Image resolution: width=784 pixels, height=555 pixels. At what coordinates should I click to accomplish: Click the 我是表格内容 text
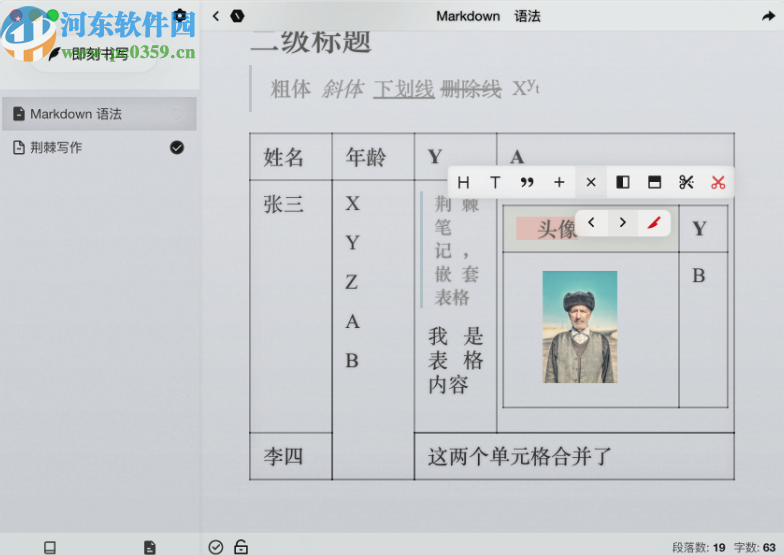pyautogui.click(x=456, y=360)
